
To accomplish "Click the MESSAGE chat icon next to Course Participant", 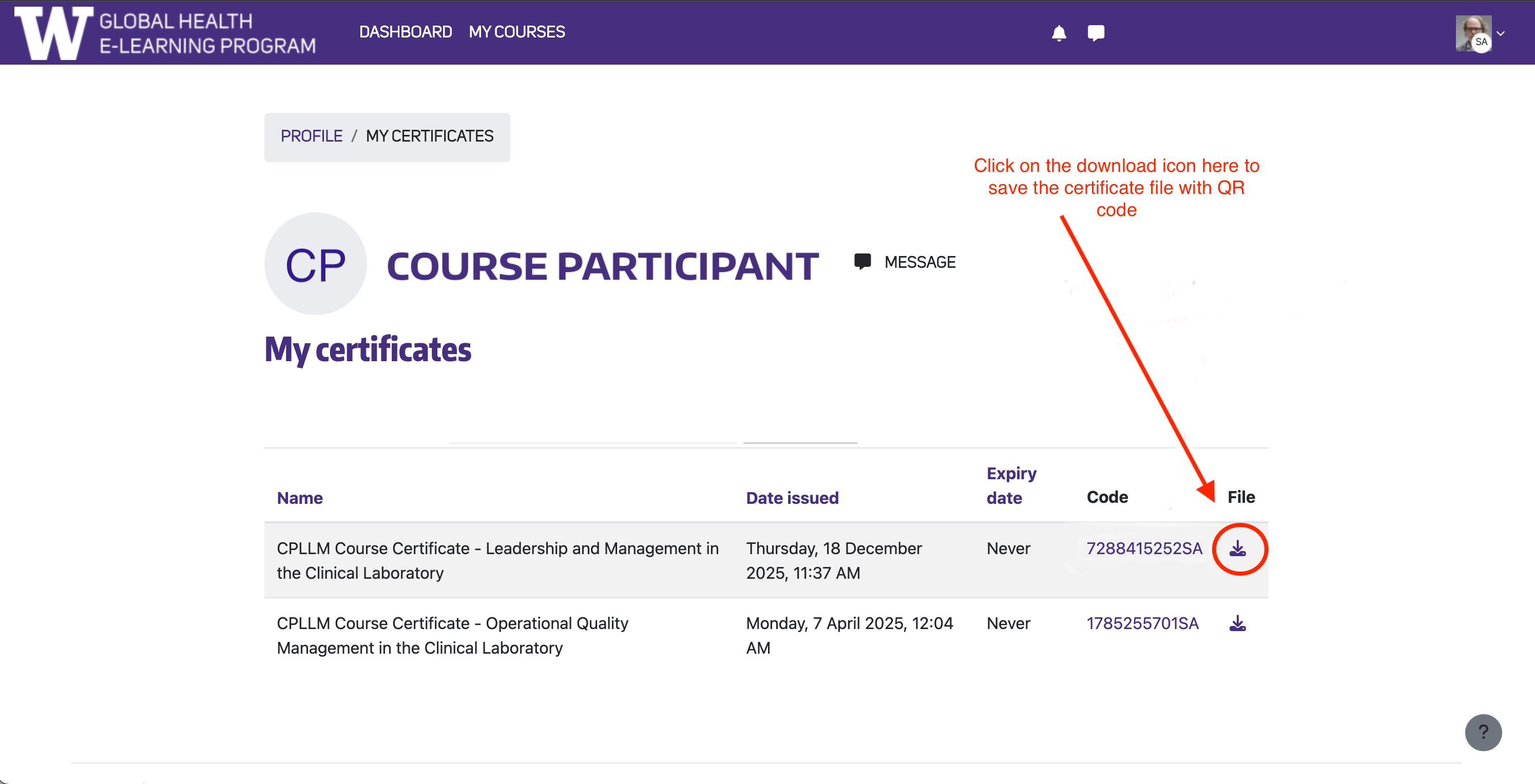I will tap(863, 262).
